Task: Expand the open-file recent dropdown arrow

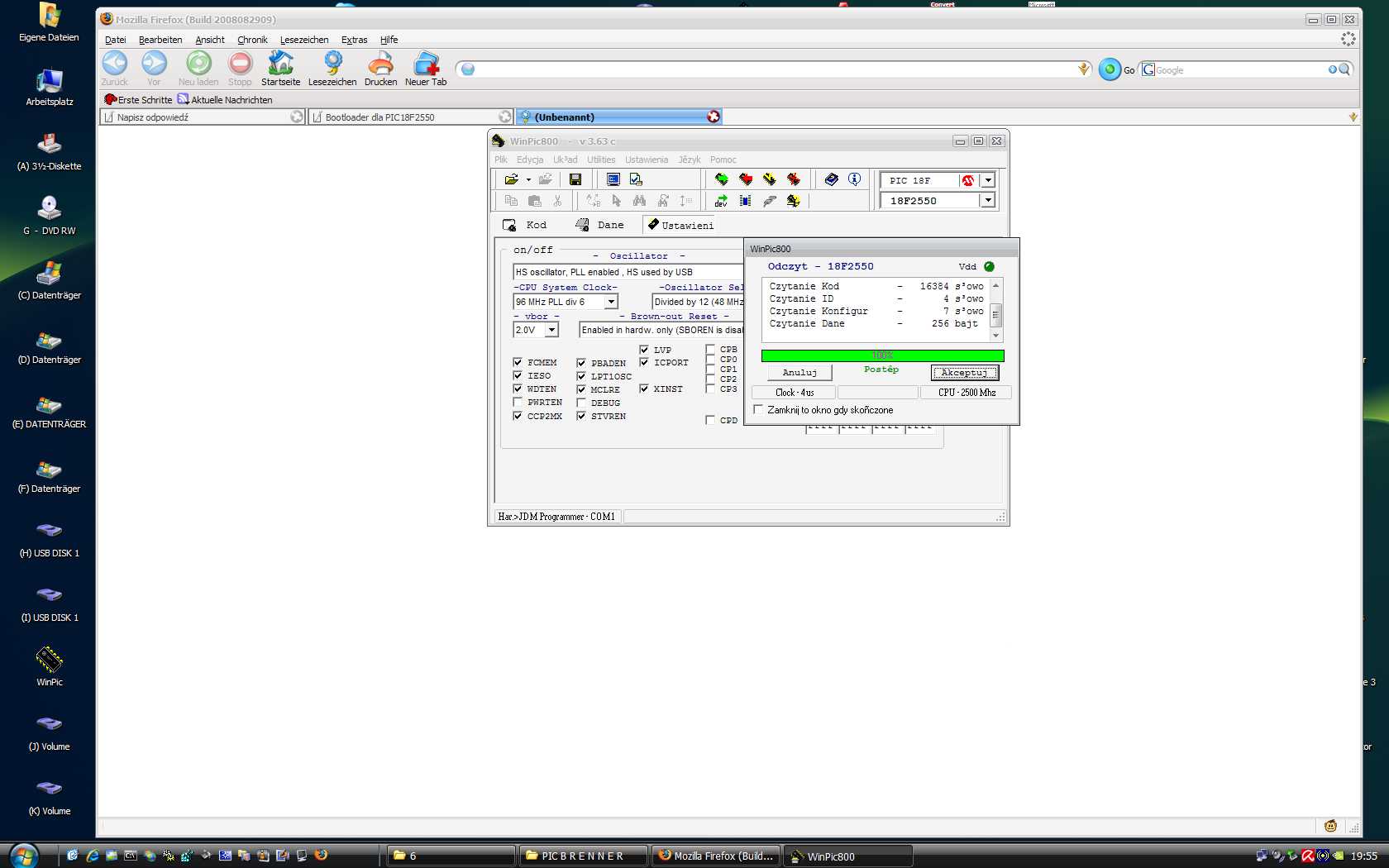Action: (528, 179)
